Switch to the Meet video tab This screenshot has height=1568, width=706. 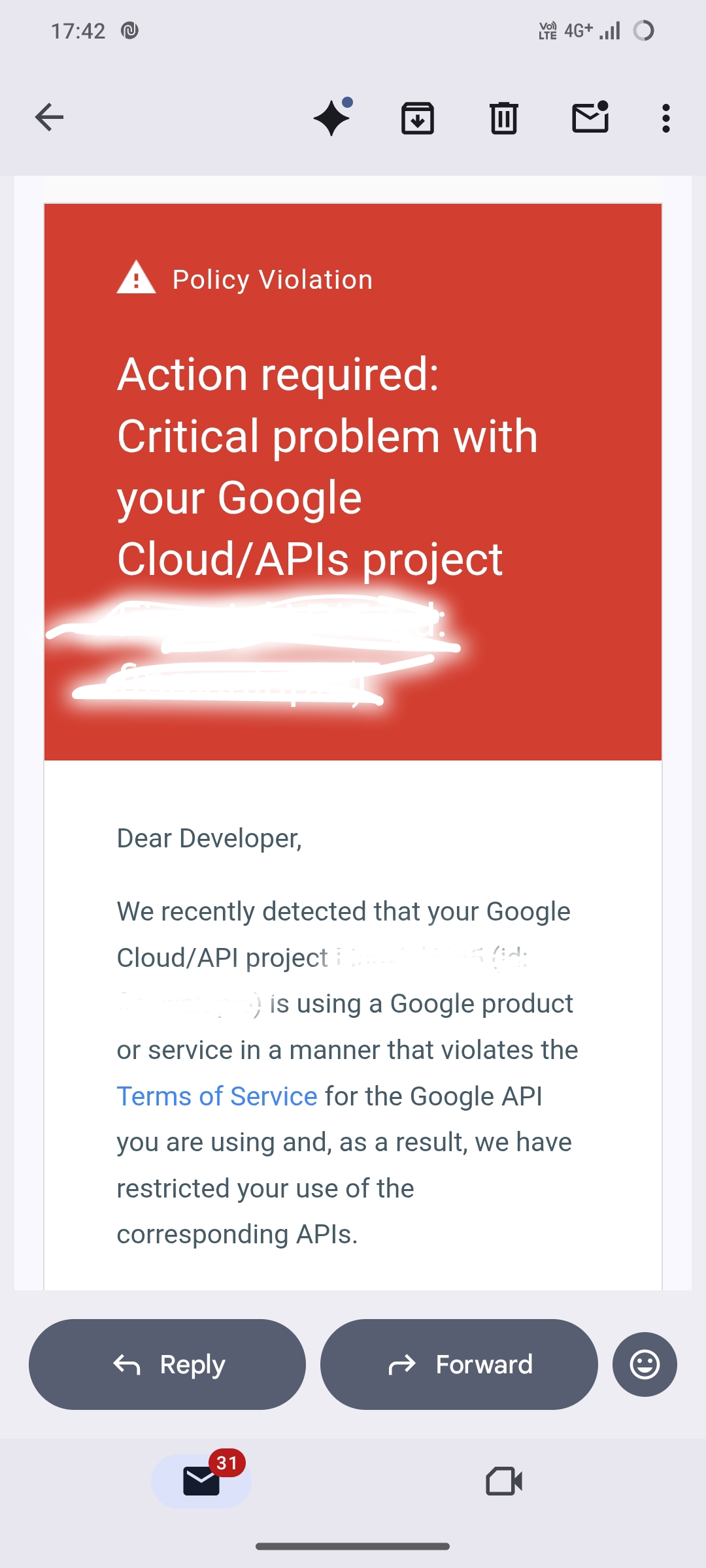pyautogui.click(x=504, y=1480)
